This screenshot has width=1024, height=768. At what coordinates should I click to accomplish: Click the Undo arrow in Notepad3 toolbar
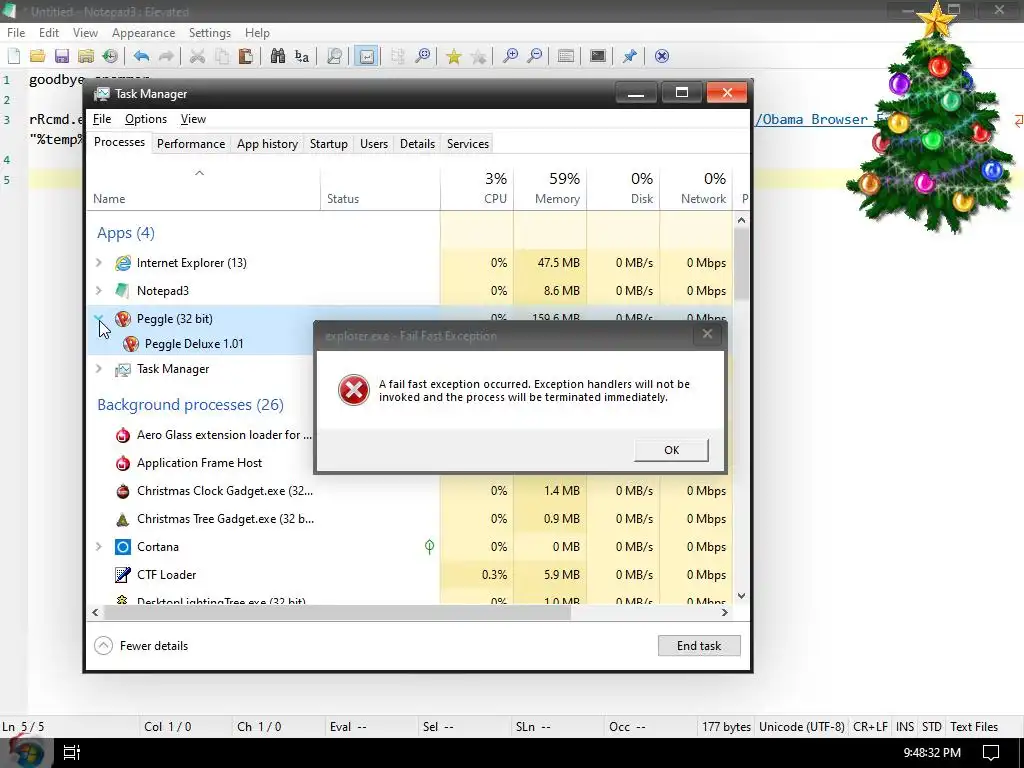click(x=141, y=56)
